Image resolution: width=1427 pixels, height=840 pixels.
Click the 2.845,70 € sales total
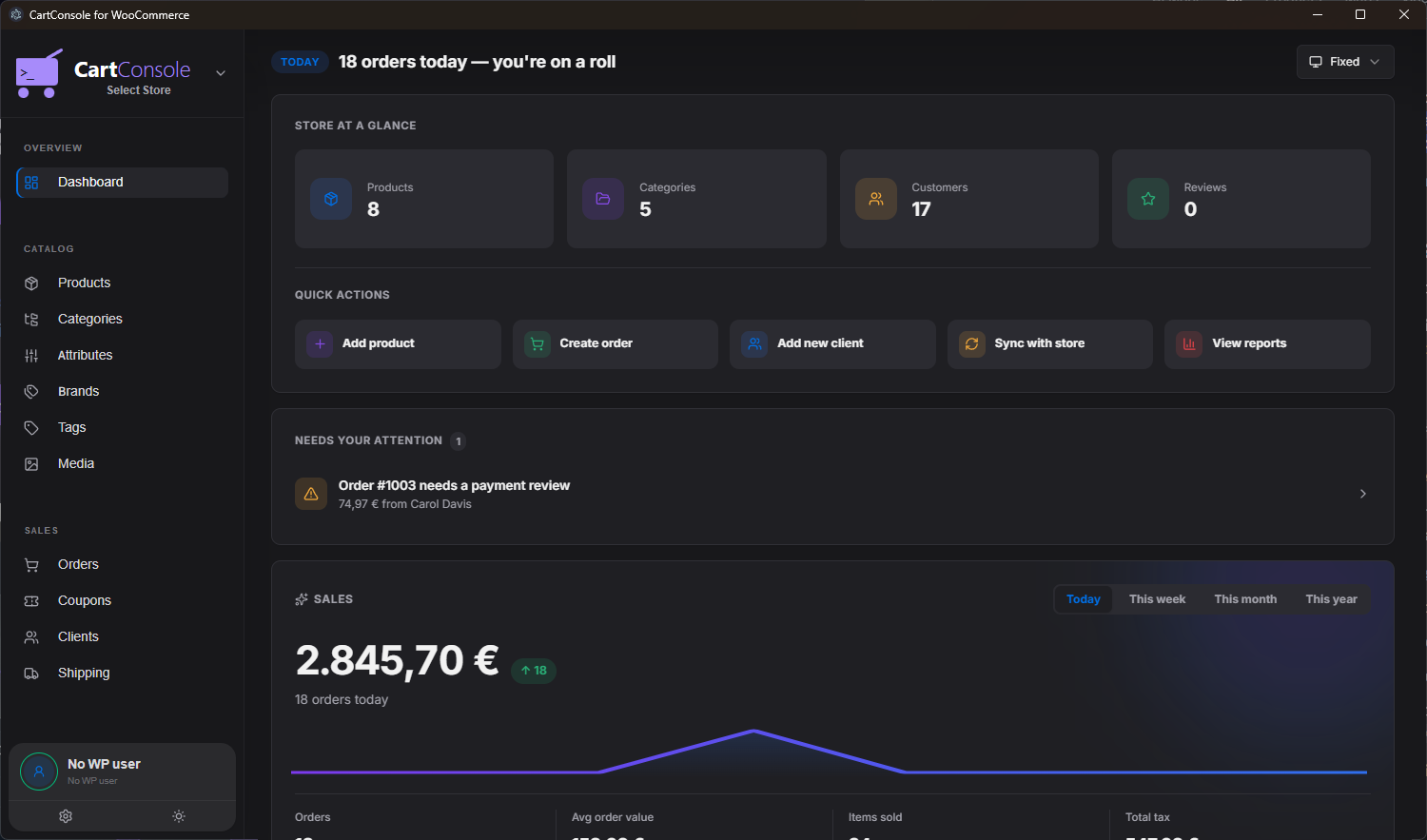point(397,661)
